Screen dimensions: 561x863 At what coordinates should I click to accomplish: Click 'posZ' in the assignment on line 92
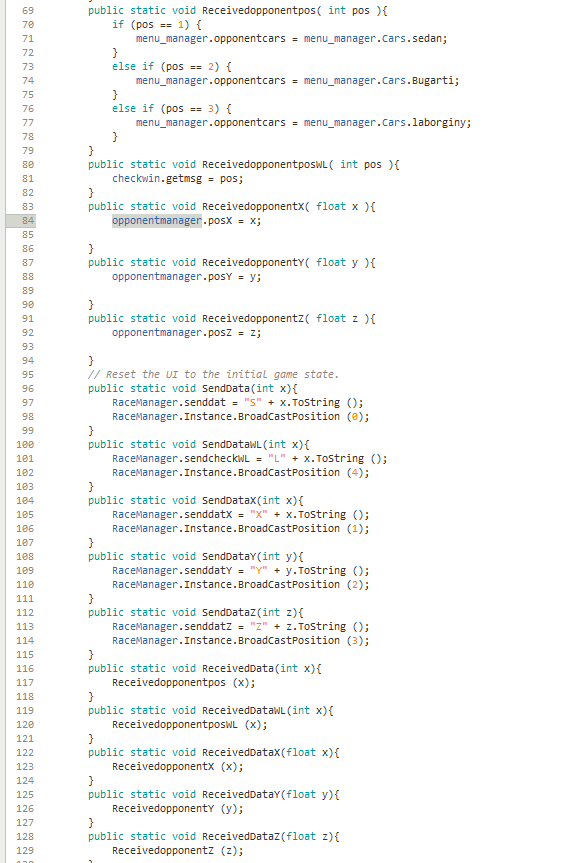220,332
